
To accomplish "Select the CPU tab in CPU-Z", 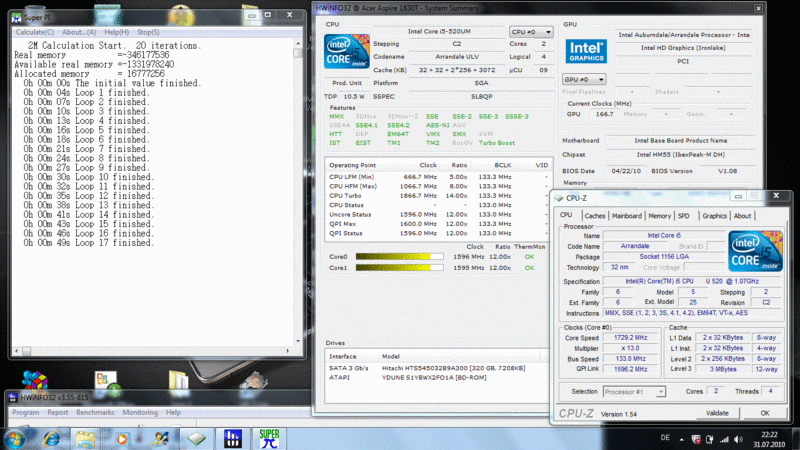I will click(566, 215).
